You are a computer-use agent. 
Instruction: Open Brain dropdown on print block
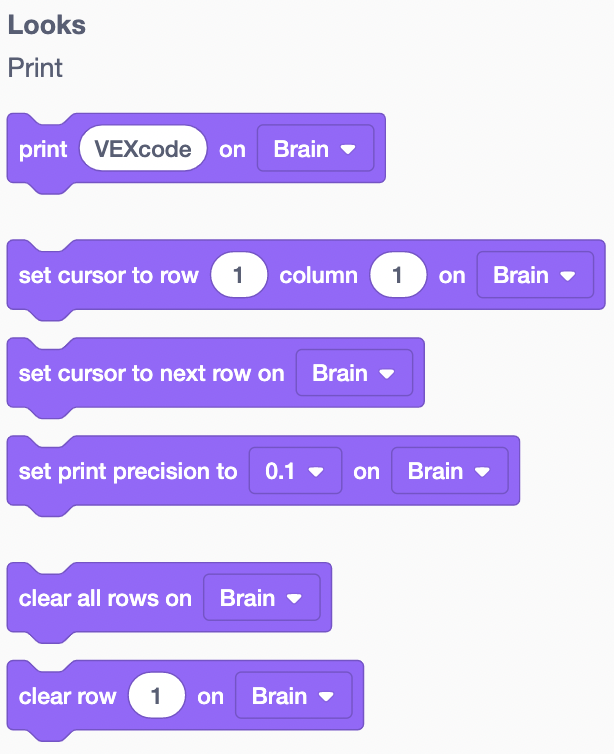click(315, 149)
